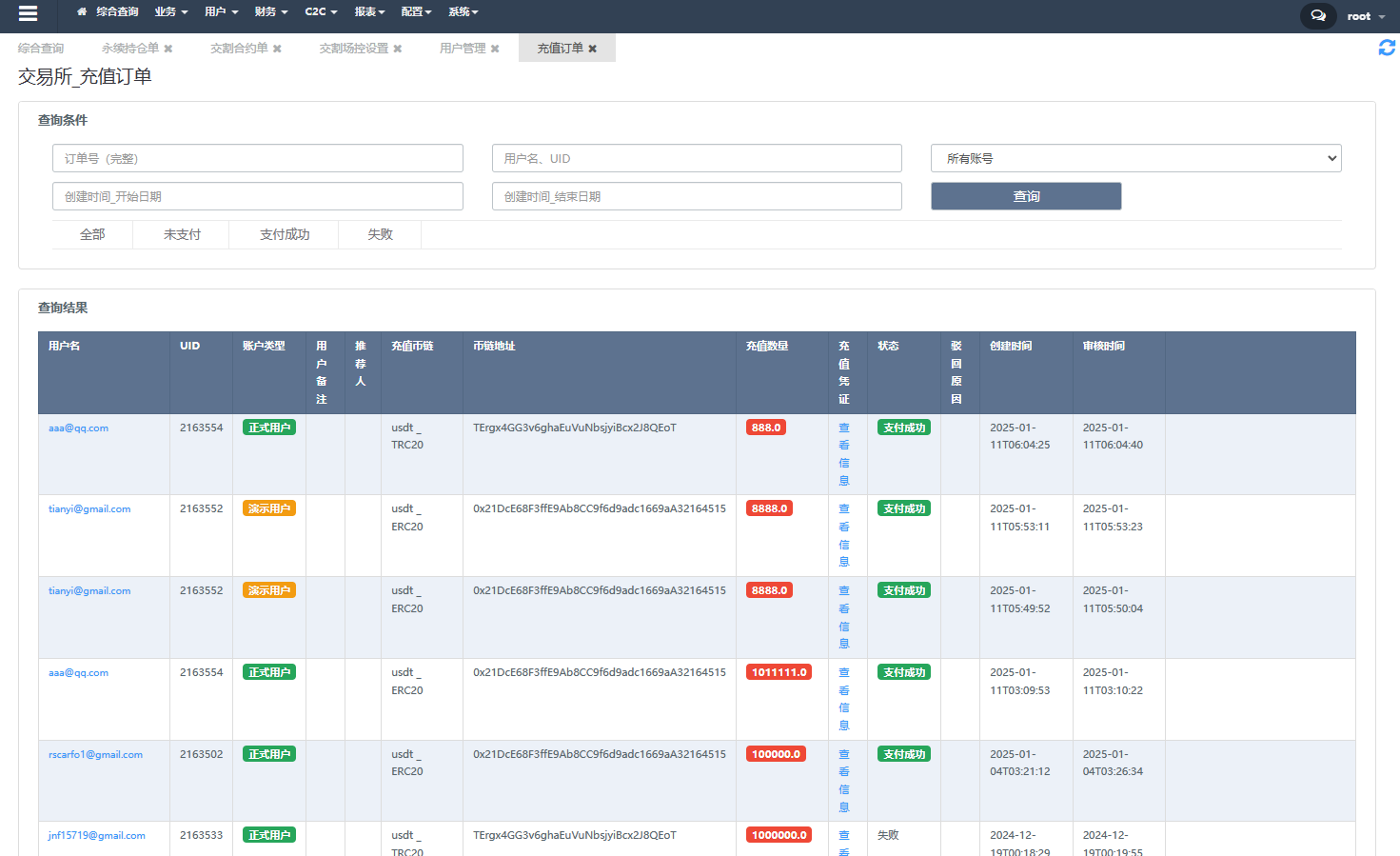
Task: Open the tianyi@gmail.com user link in first row
Action: click(x=89, y=509)
